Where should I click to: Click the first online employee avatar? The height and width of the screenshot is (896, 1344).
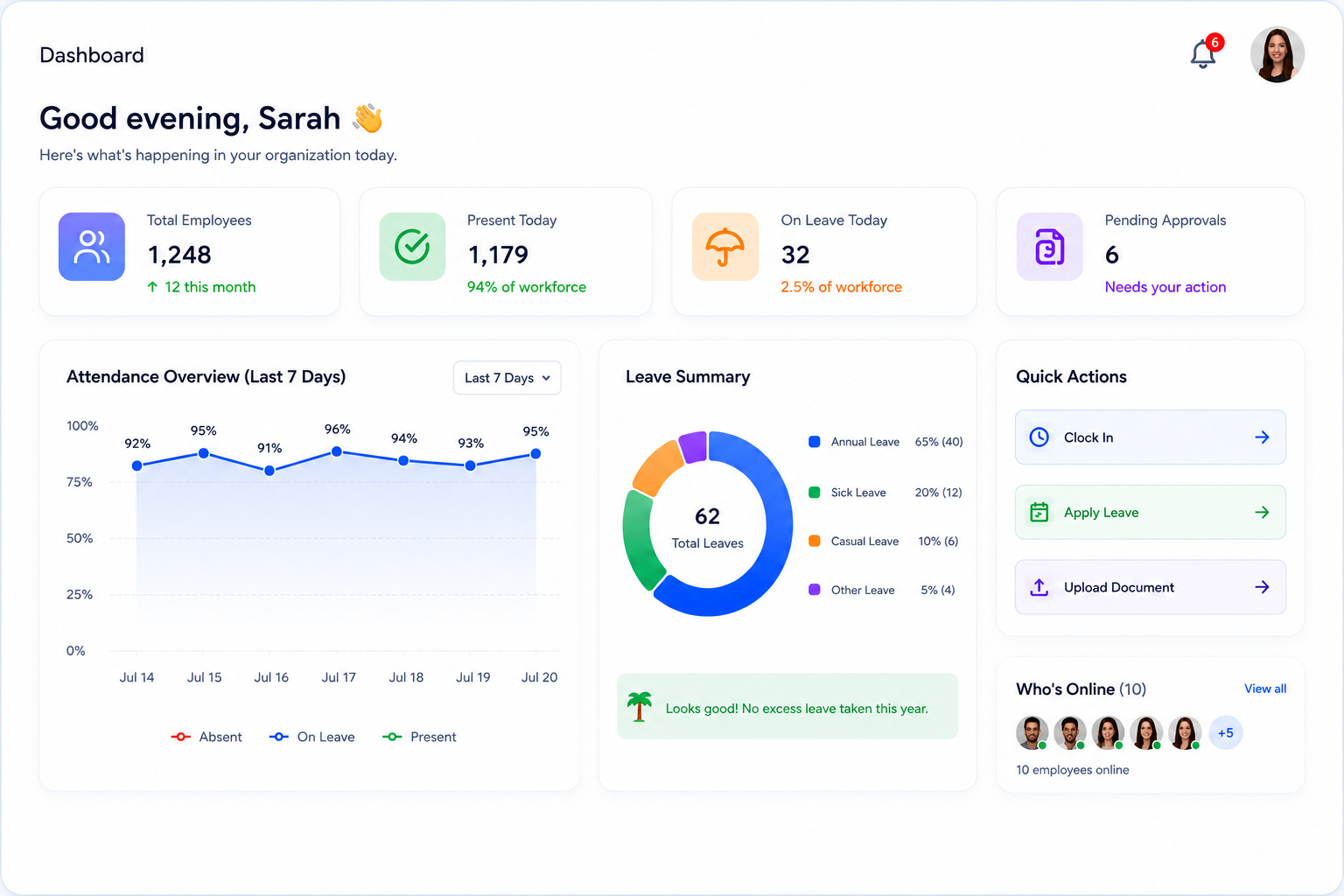[1032, 733]
